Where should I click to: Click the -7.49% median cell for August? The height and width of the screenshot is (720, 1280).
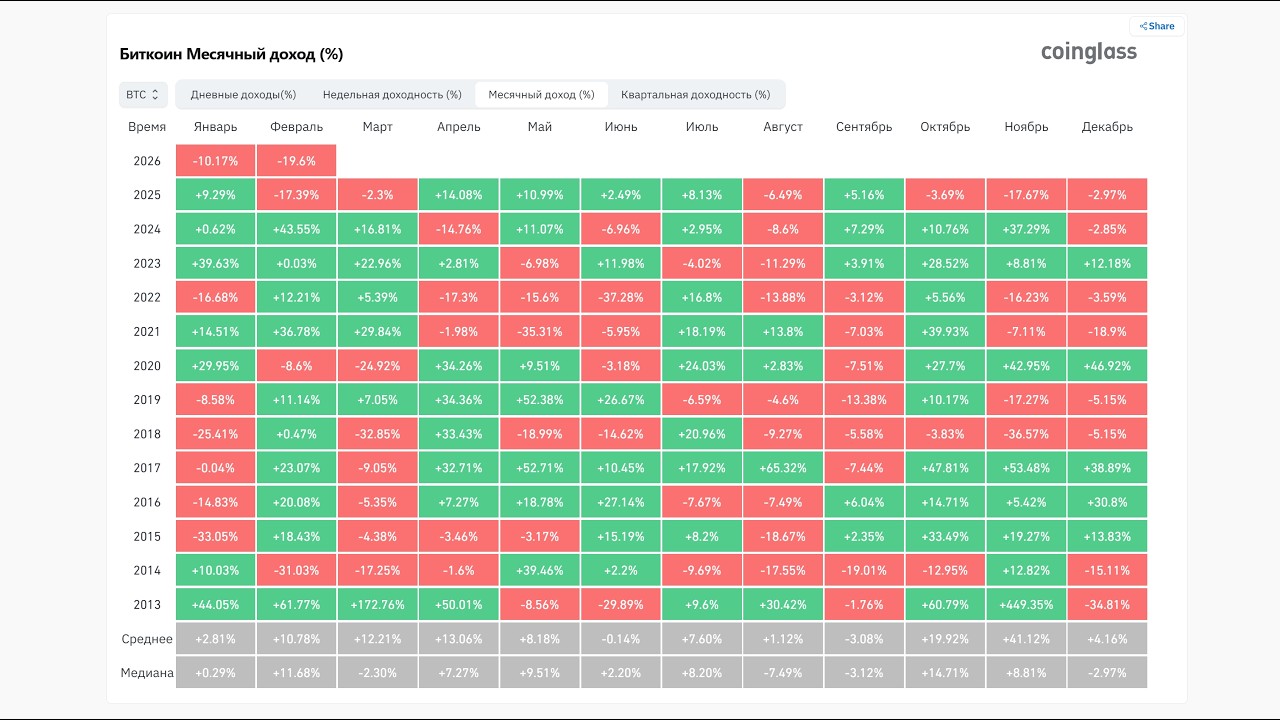click(x=783, y=673)
